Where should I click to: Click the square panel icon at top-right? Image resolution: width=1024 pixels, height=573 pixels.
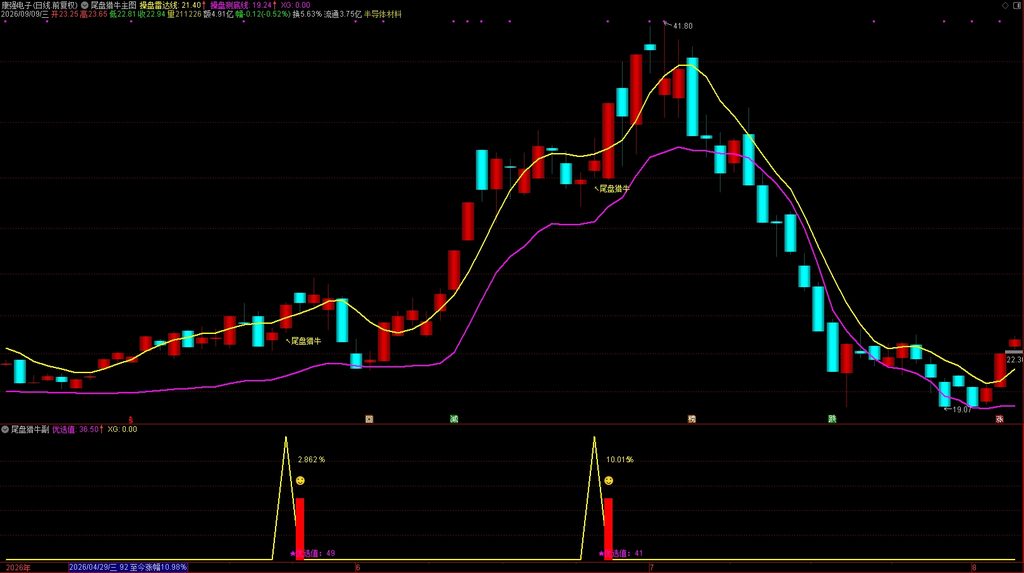(x=1017, y=5)
